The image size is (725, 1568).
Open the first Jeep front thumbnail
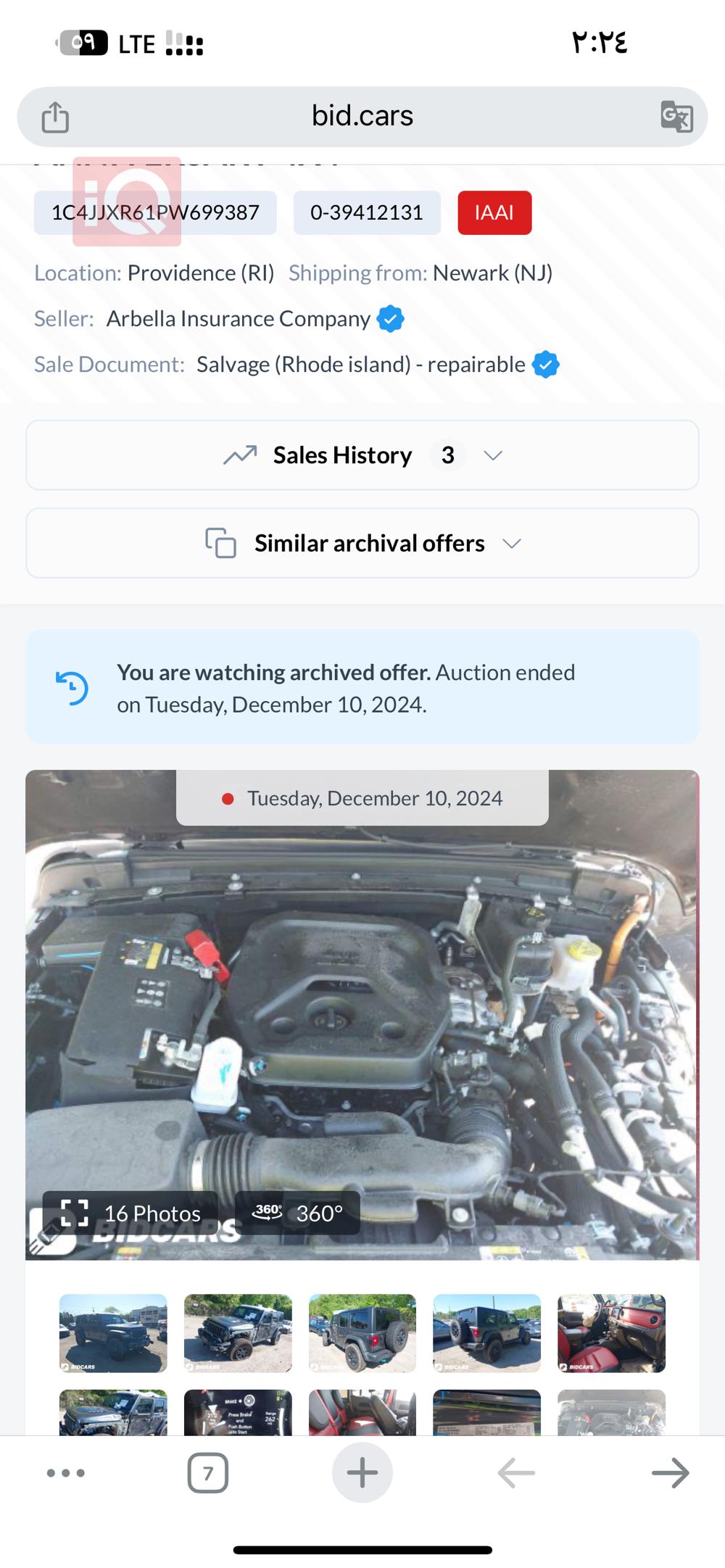tap(113, 1333)
